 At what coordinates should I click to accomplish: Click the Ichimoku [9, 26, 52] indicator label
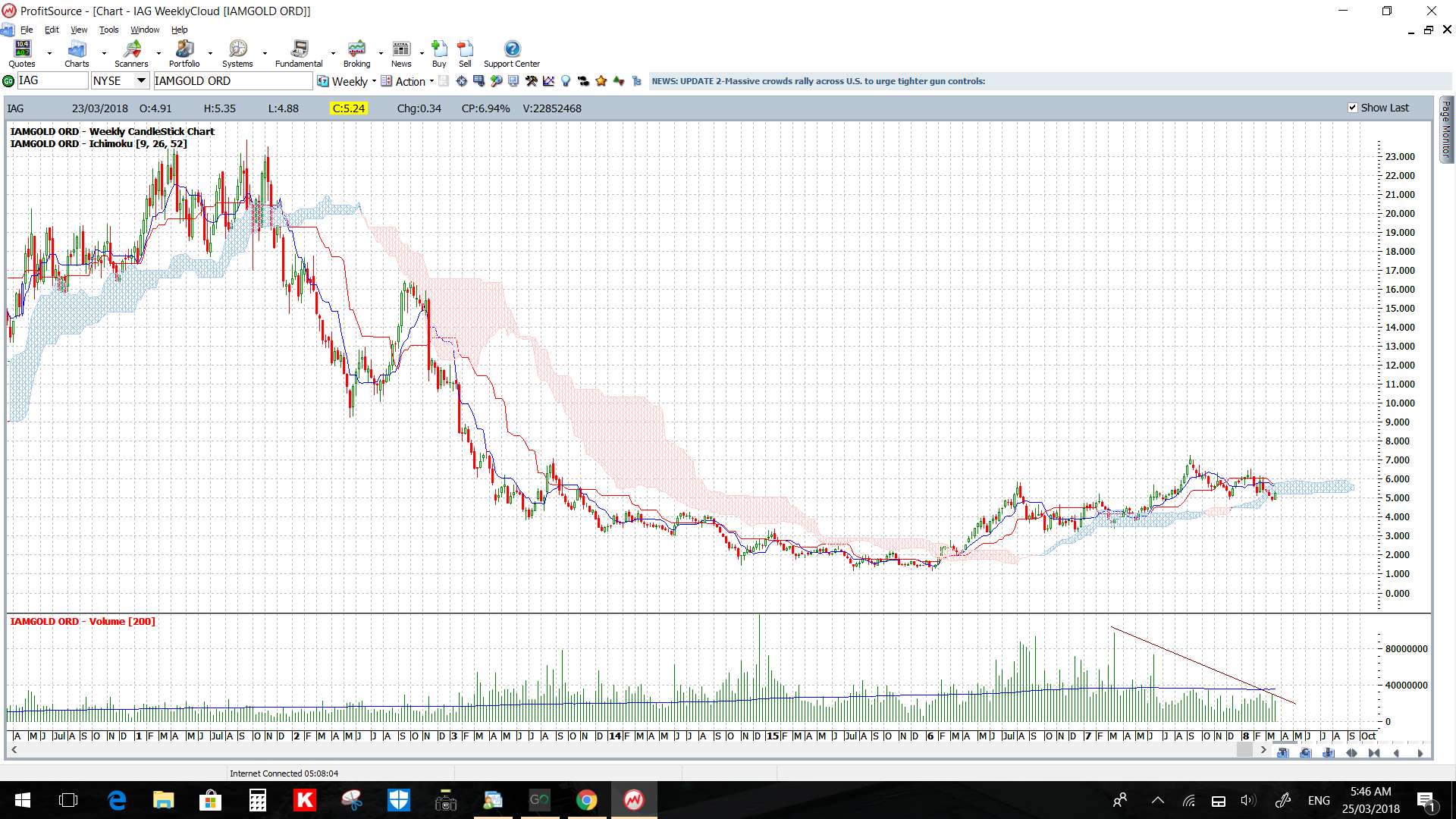[99, 143]
